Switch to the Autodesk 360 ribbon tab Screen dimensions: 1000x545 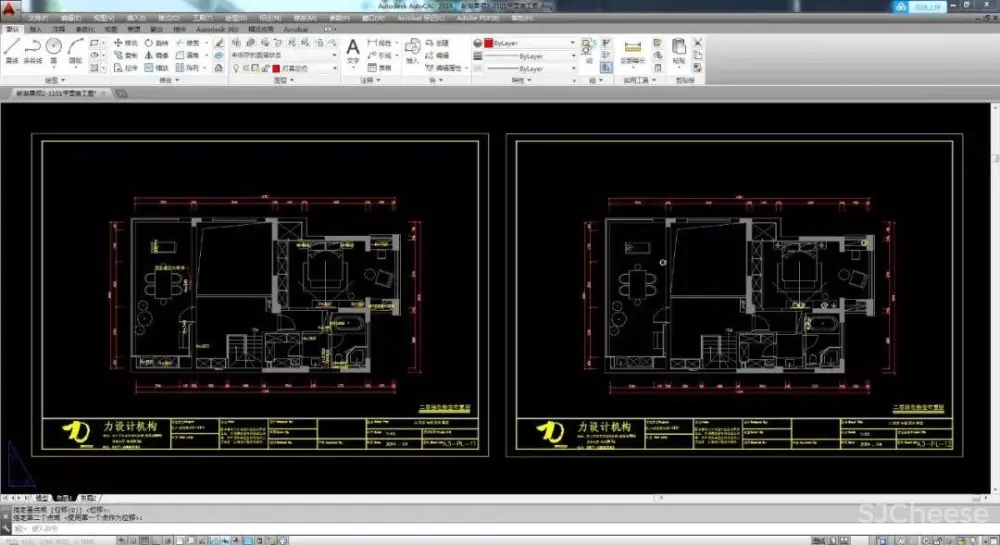pos(216,30)
